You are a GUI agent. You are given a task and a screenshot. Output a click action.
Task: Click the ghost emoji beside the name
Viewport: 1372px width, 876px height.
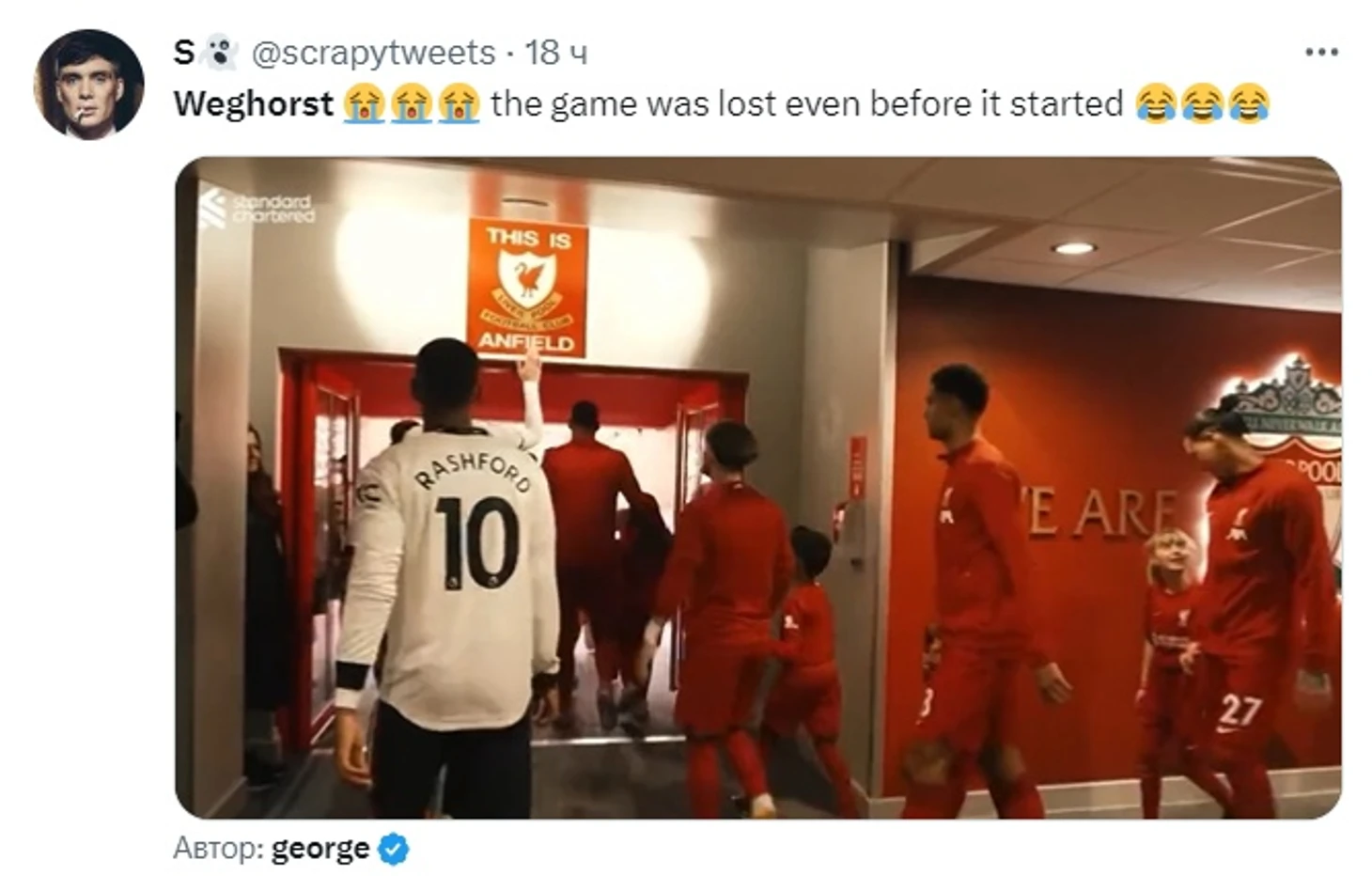tap(220, 53)
